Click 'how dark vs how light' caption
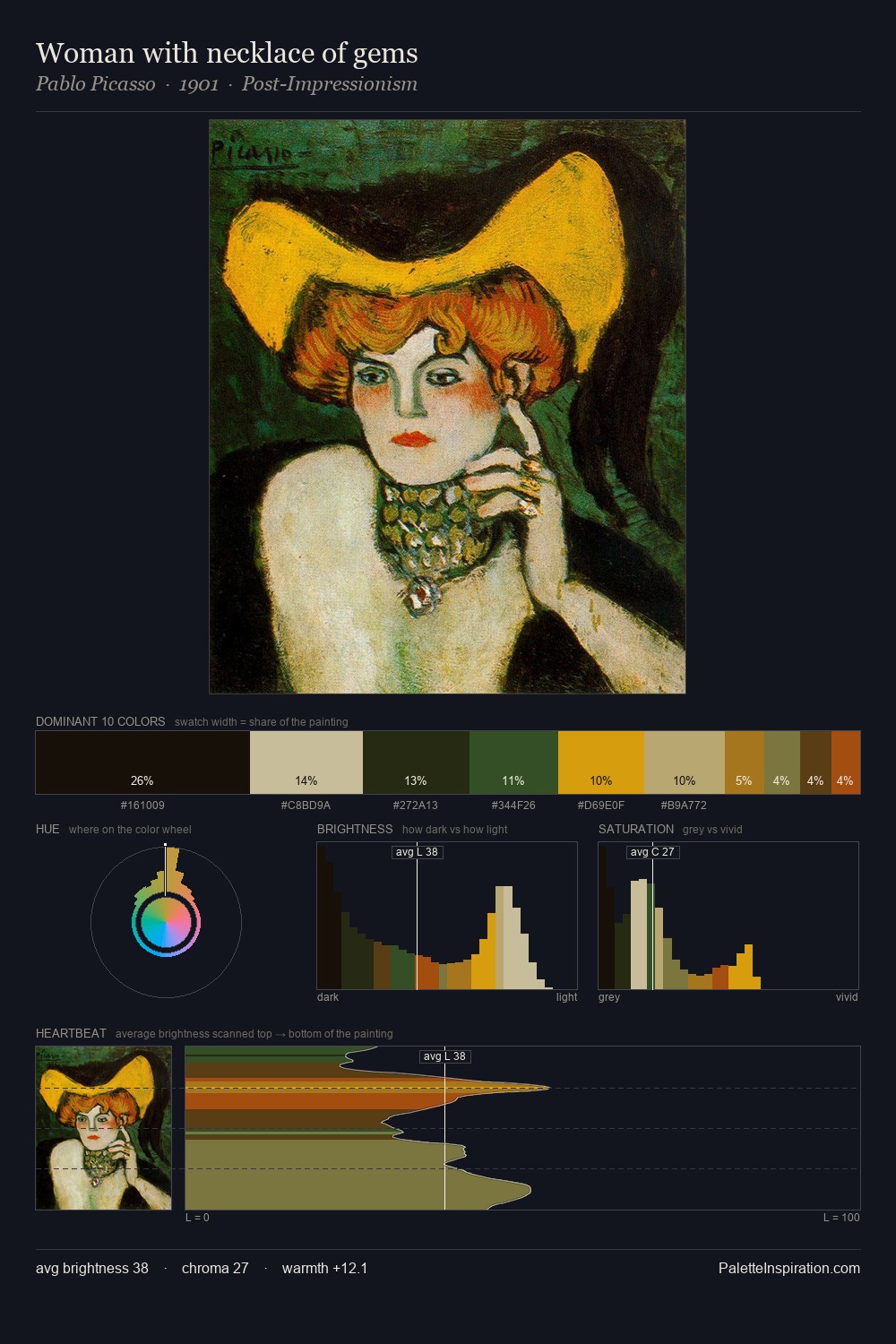Screen dimensions: 896x1344 tap(454, 830)
